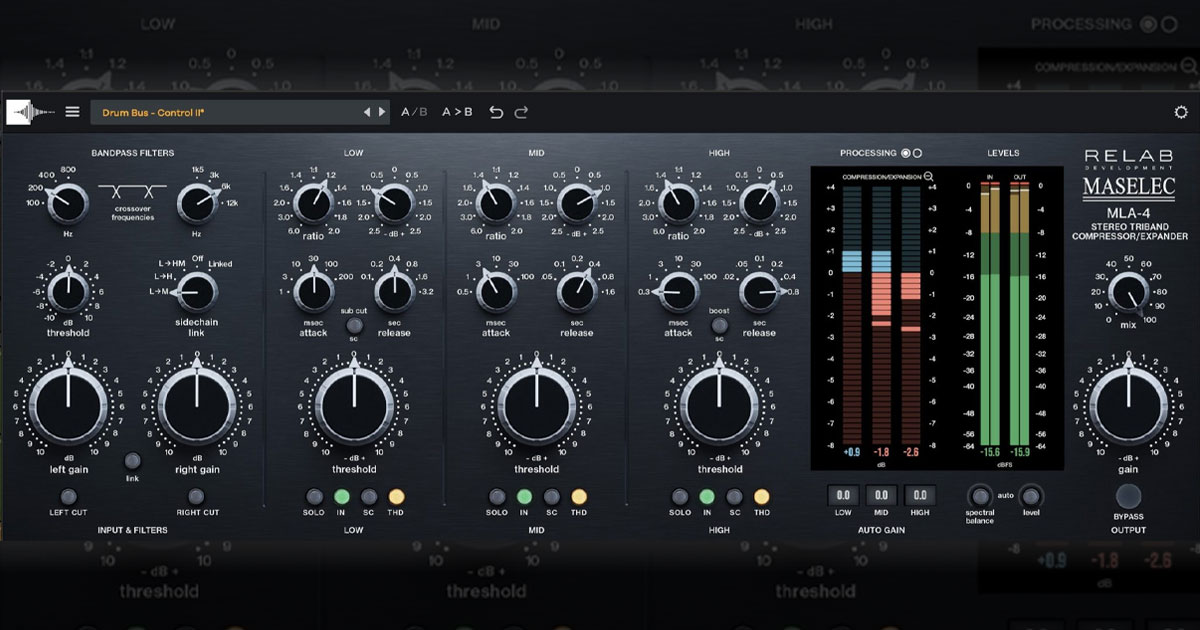Open the hamburger menu in toolbar
Viewport: 1200px width, 630px height.
tap(72, 112)
